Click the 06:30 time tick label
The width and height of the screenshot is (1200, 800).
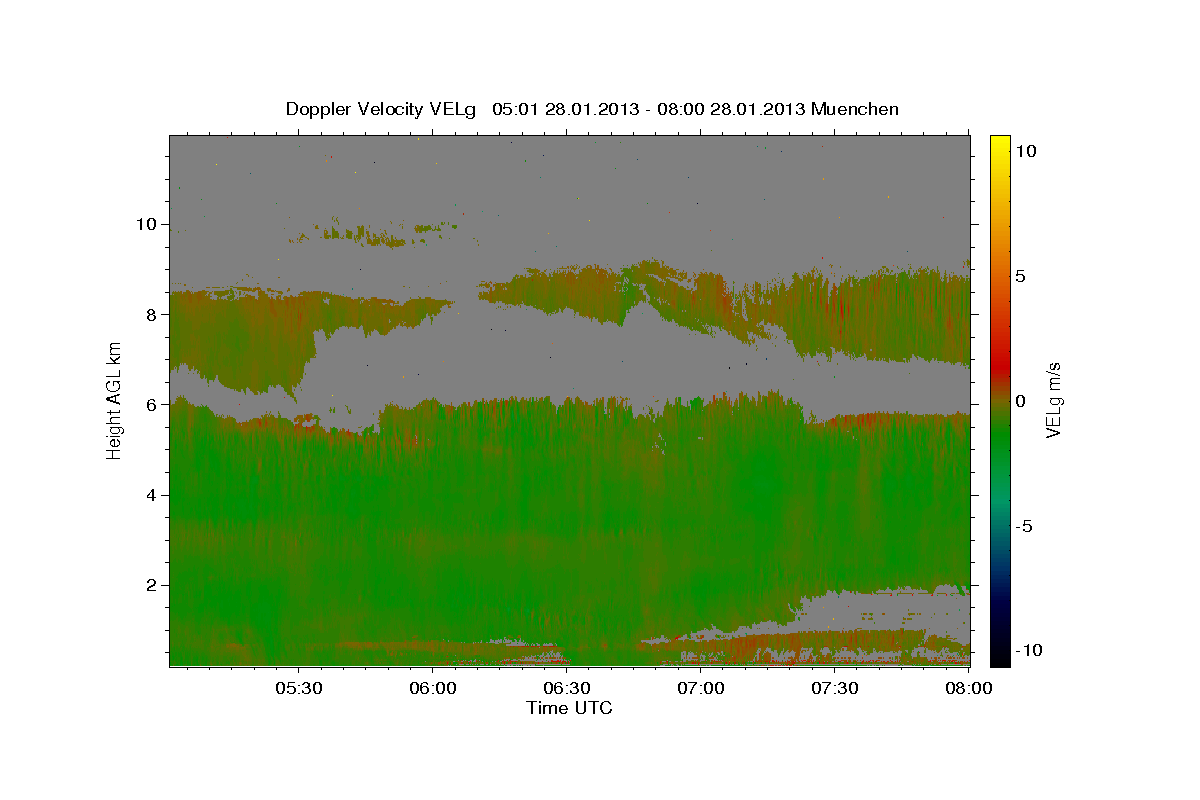(567, 689)
